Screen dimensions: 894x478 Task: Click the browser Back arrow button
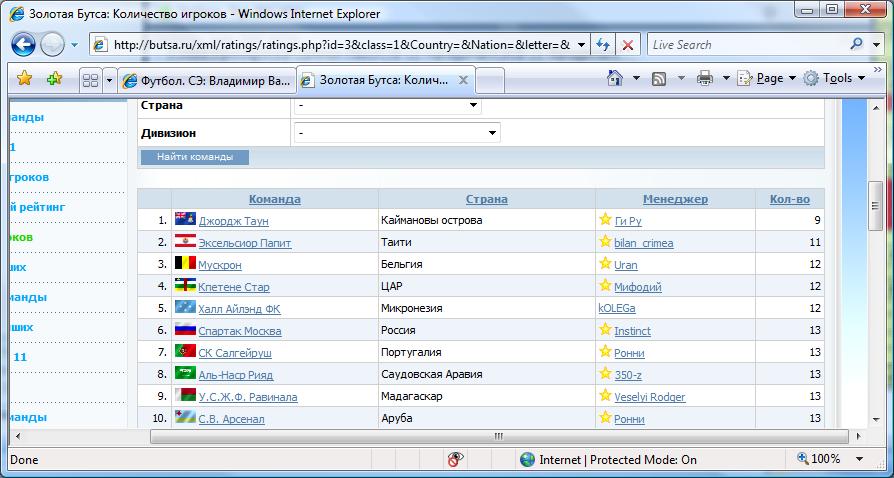(24, 45)
